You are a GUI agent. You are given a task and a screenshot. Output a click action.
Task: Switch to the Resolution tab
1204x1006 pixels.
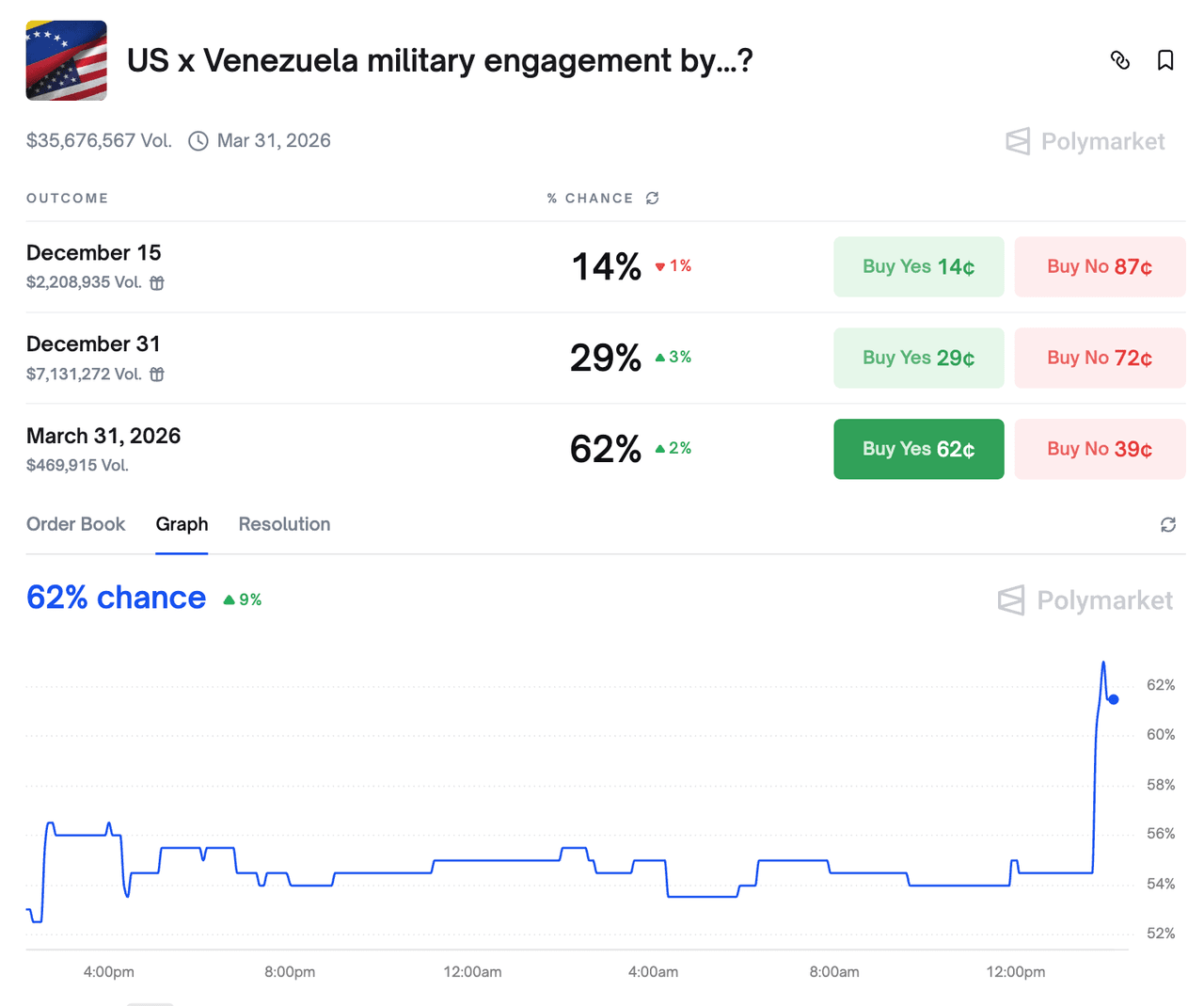click(284, 524)
